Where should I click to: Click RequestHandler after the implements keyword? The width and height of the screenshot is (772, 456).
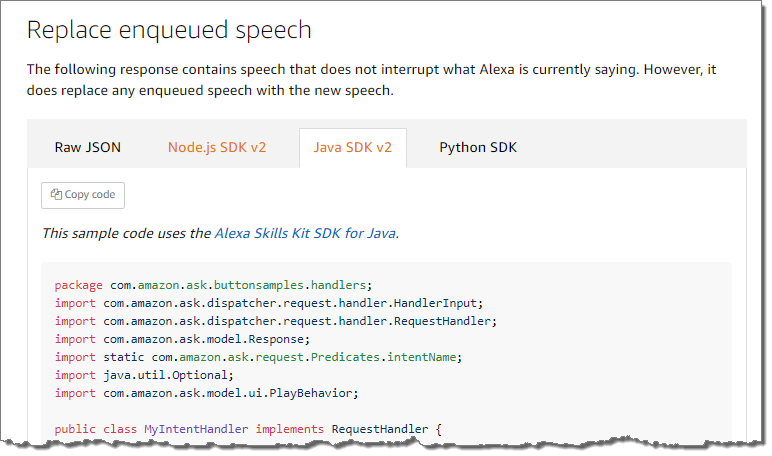tap(380, 429)
